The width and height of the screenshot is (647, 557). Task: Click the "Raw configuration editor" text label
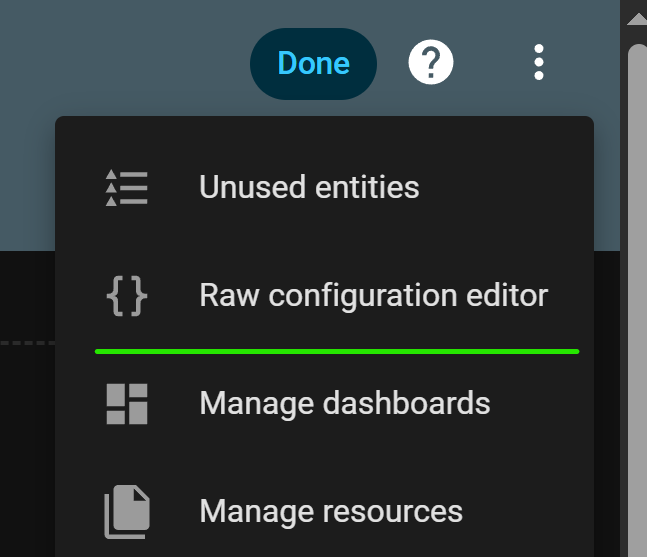click(x=374, y=296)
